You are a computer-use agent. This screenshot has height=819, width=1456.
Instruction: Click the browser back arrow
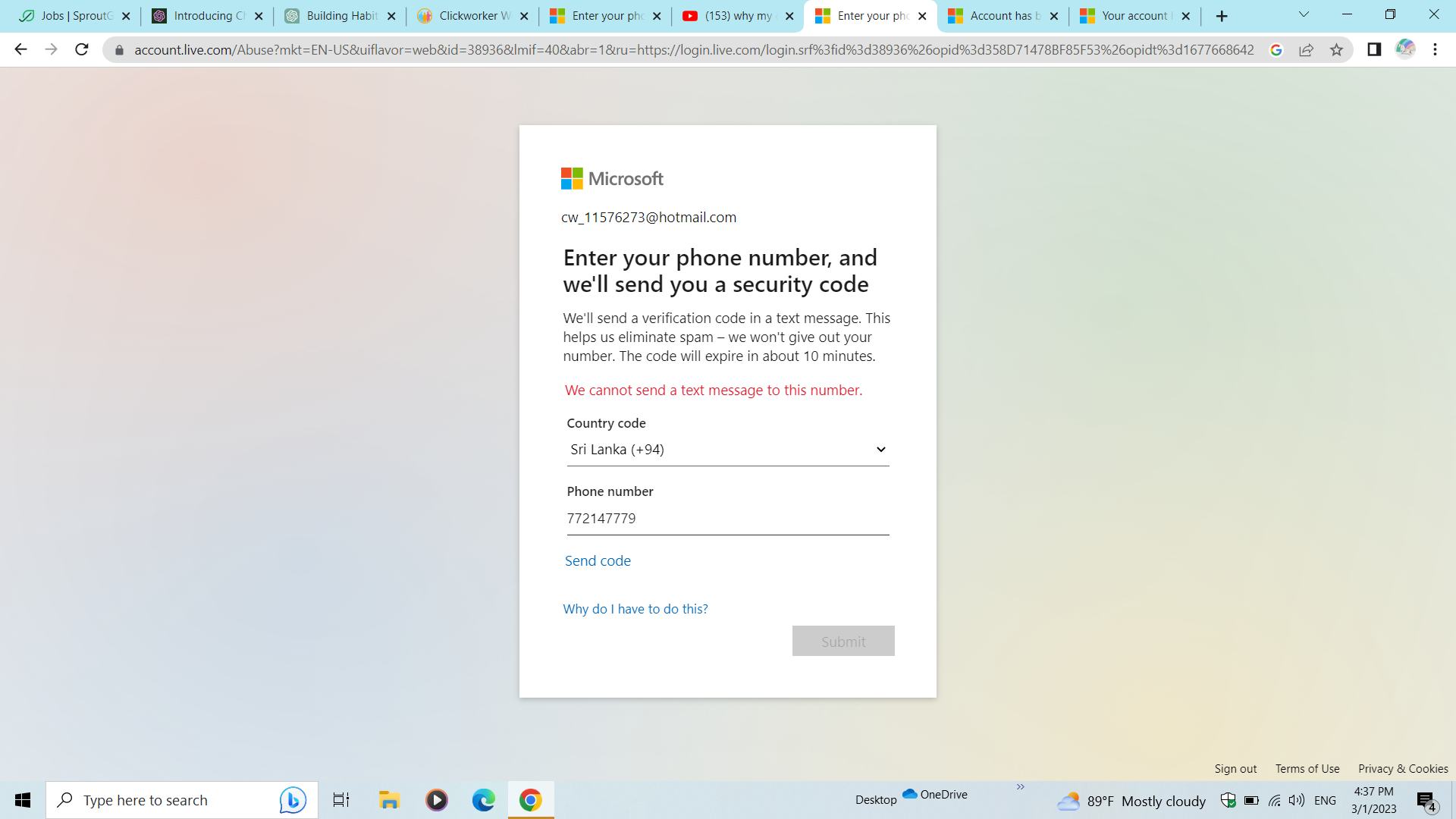click(20, 49)
